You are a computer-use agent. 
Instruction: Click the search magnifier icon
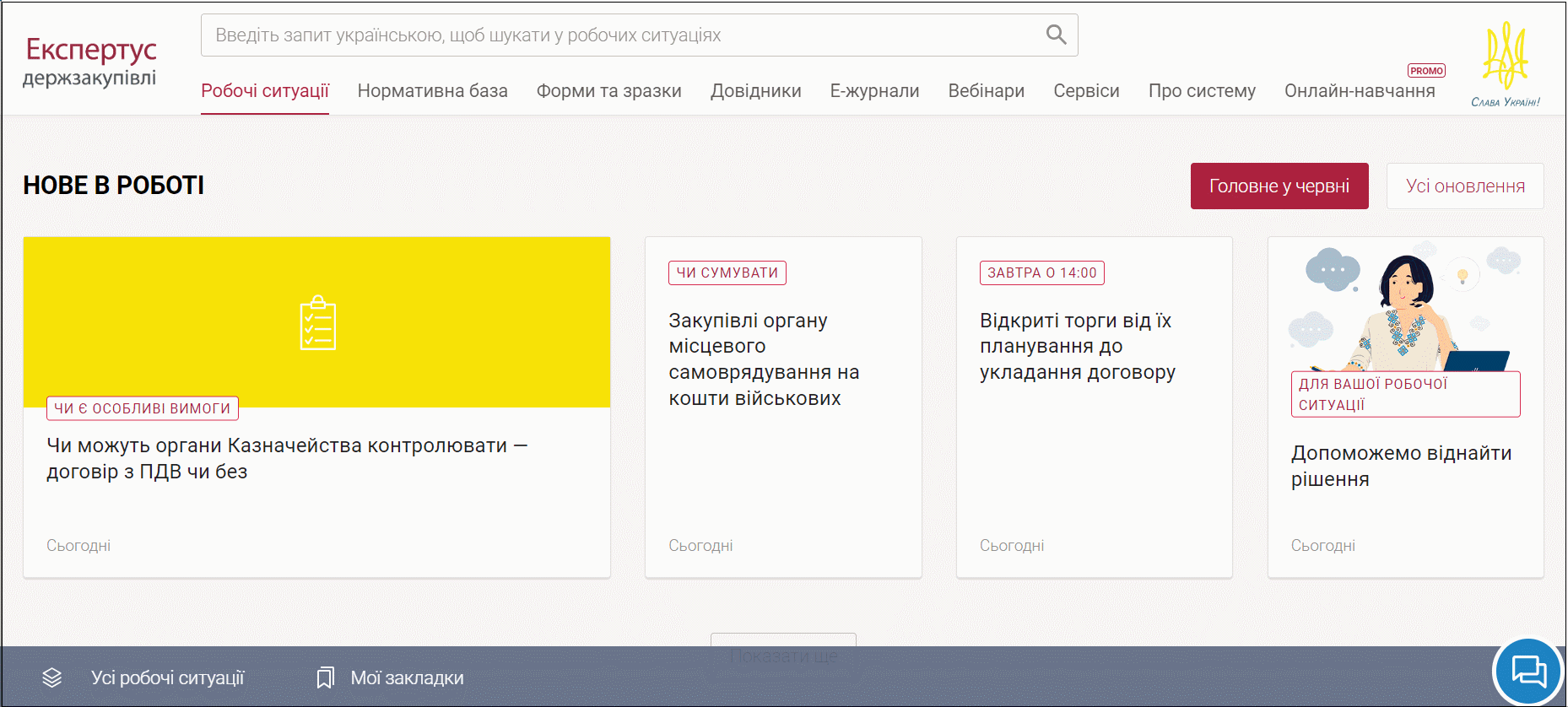tap(1056, 35)
